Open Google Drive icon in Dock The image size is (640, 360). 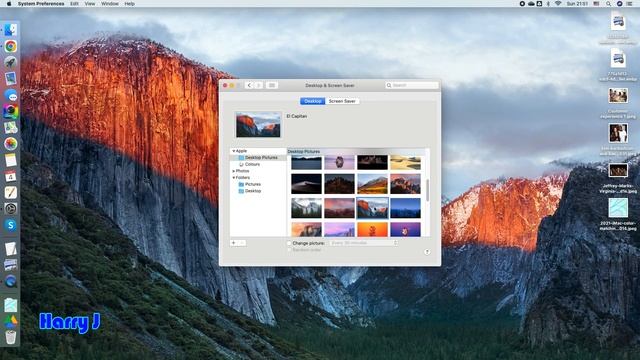click(x=11, y=321)
